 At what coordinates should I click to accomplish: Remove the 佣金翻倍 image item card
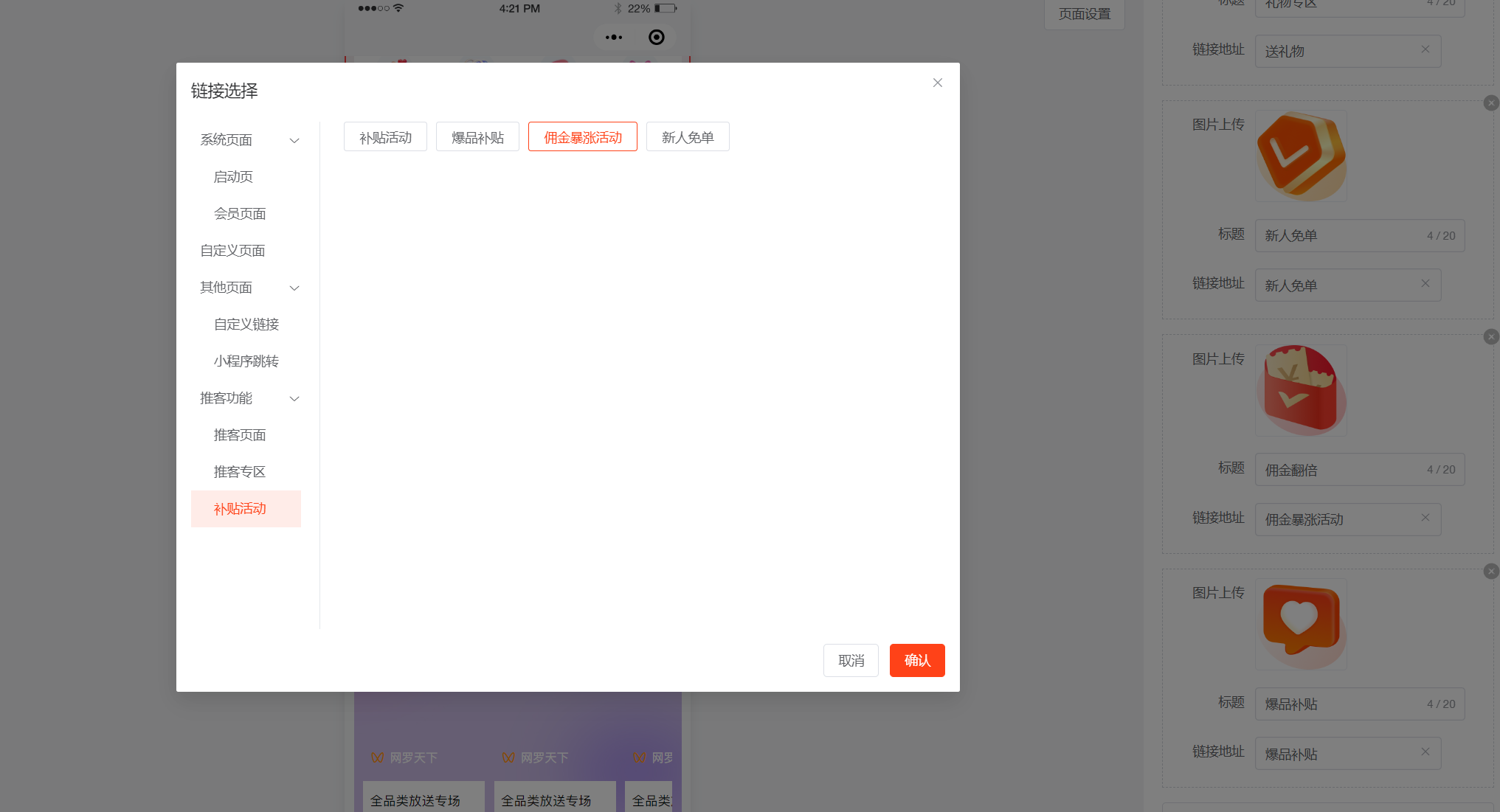coord(1490,337)
